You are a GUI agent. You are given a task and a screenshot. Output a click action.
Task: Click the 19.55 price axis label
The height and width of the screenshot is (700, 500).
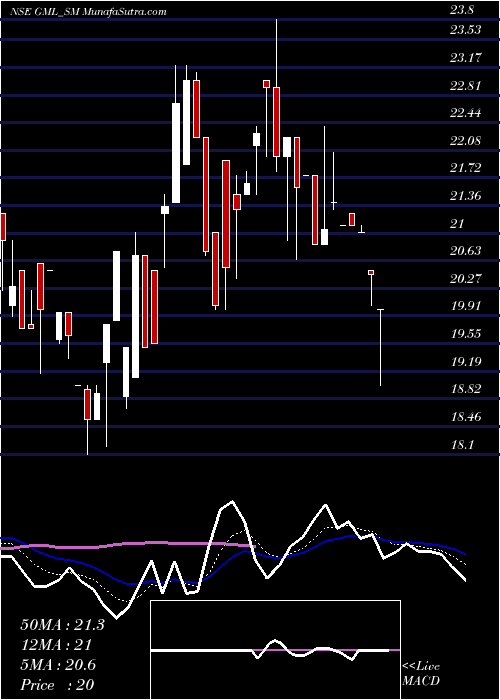coord(467,333)
